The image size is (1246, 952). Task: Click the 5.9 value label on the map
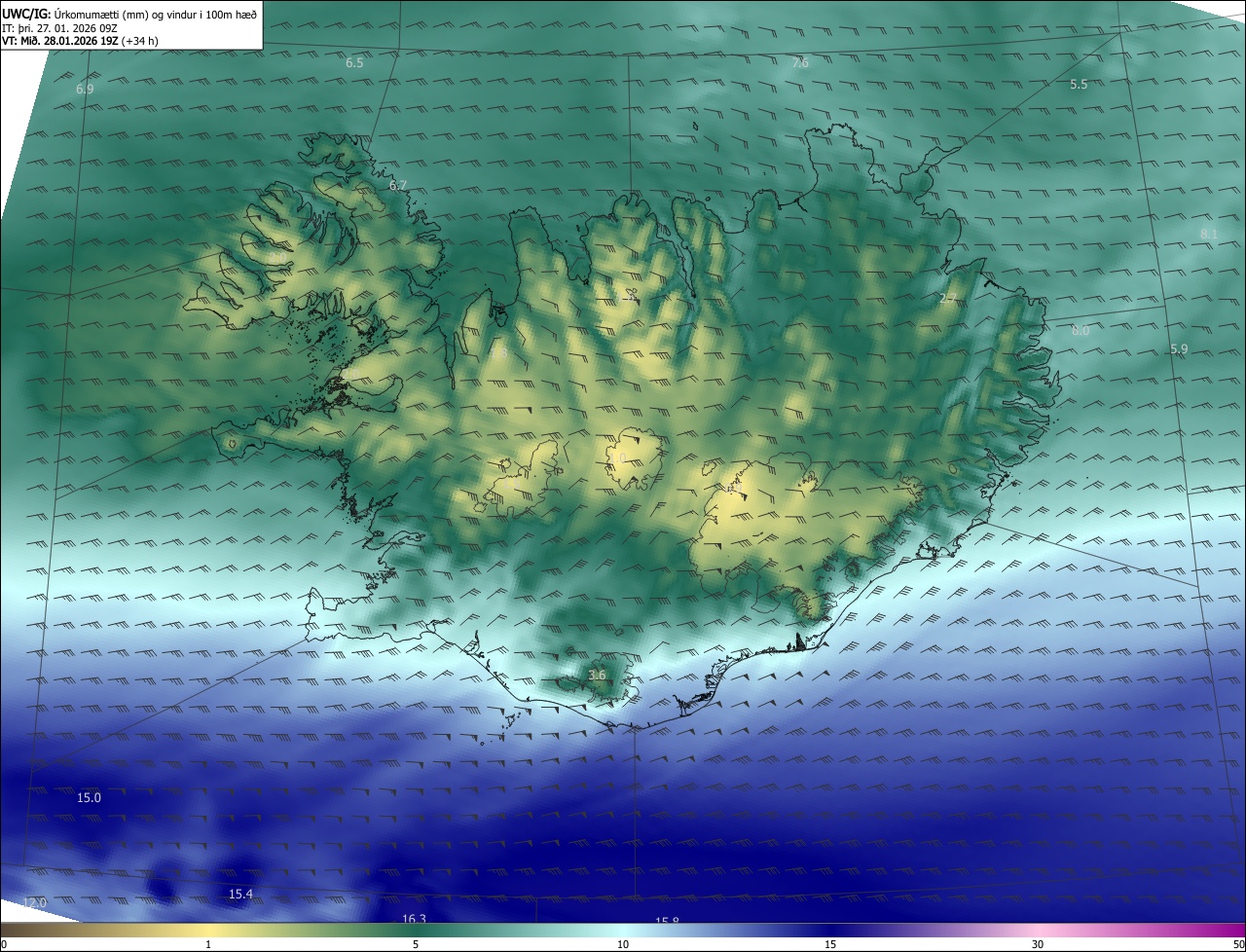(x=1179, y=348)
